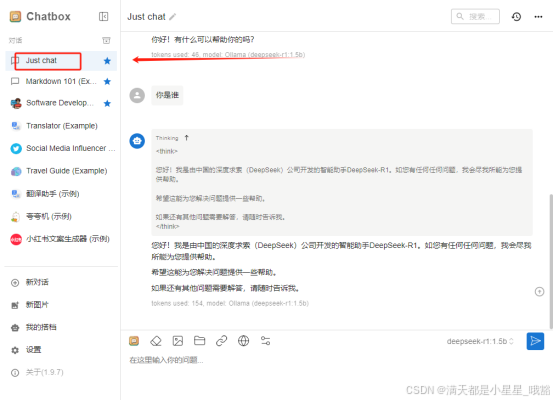Open Software Developer conversation
The width and height of the screenshot is (554, 401).
(x=61, y=103)
